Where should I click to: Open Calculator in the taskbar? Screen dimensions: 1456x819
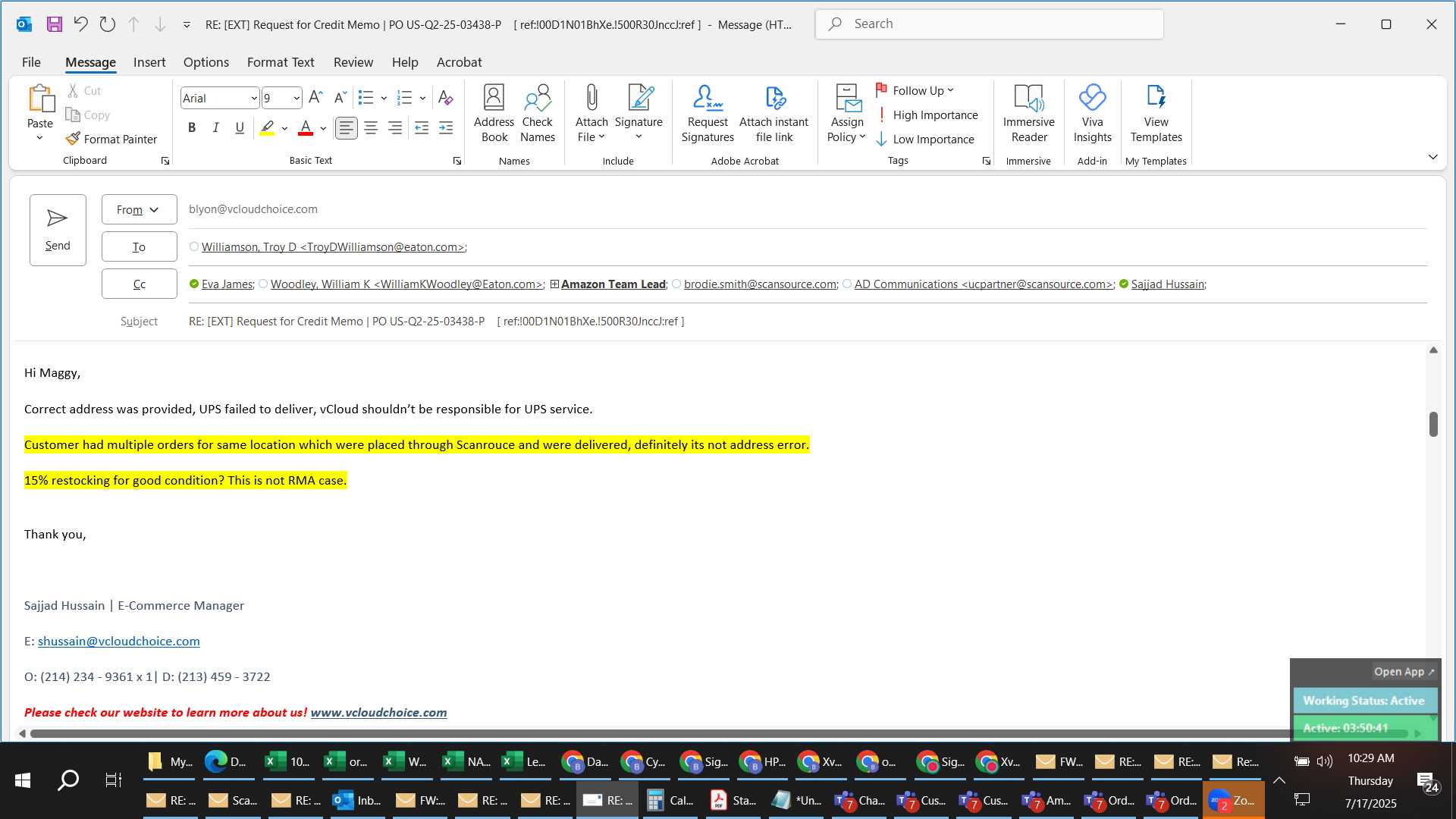670,800
